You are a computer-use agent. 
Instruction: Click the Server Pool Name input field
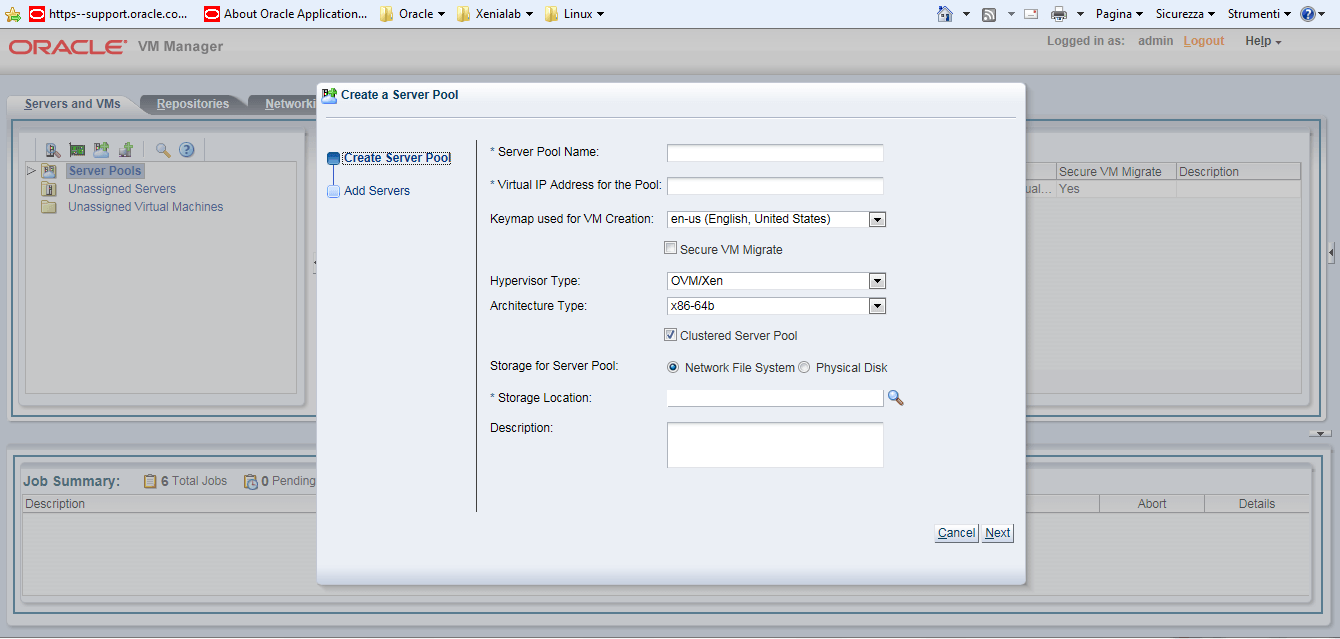click(x=775, y=153)
